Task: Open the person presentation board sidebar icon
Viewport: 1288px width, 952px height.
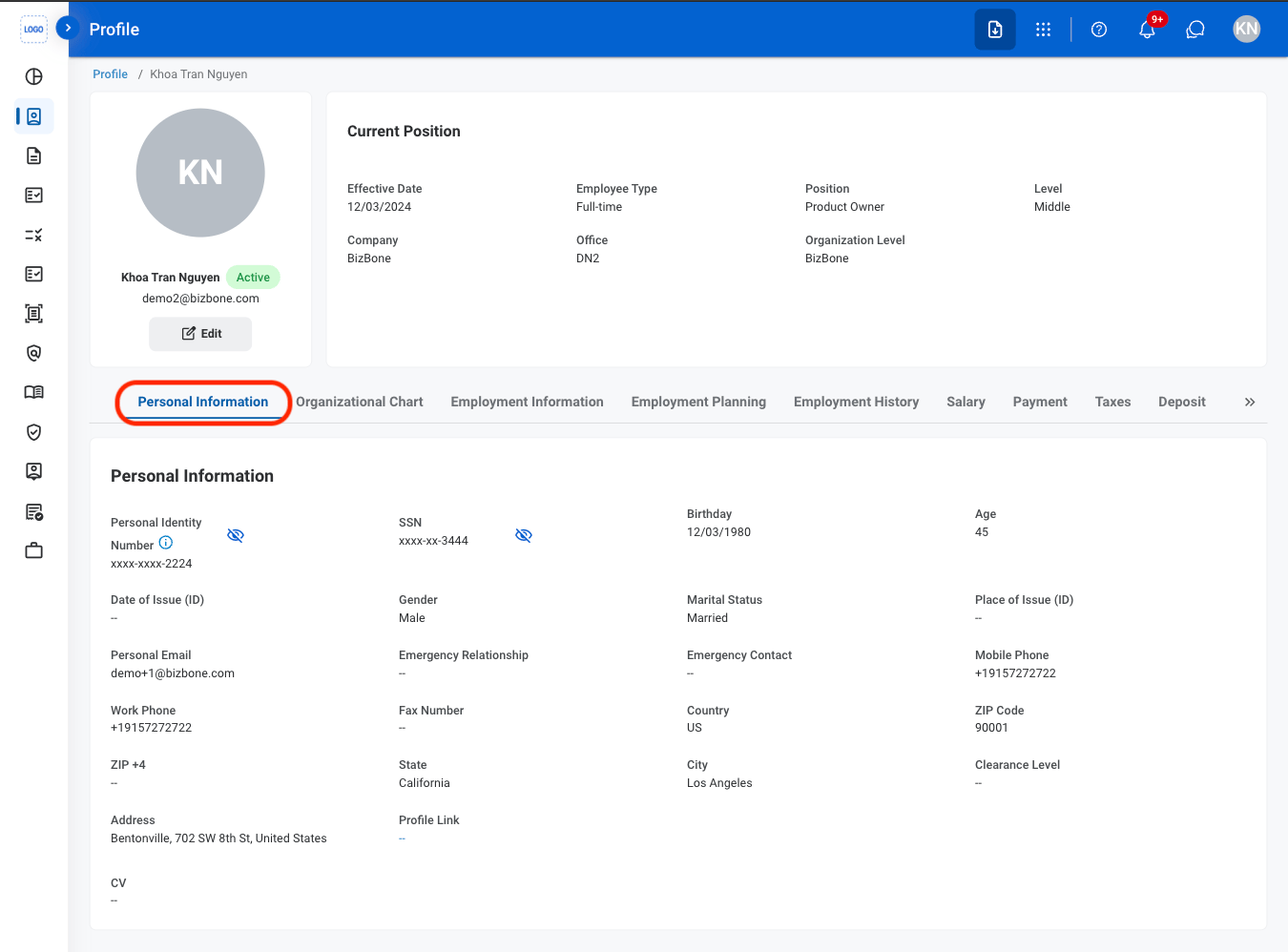Action: 34,471
